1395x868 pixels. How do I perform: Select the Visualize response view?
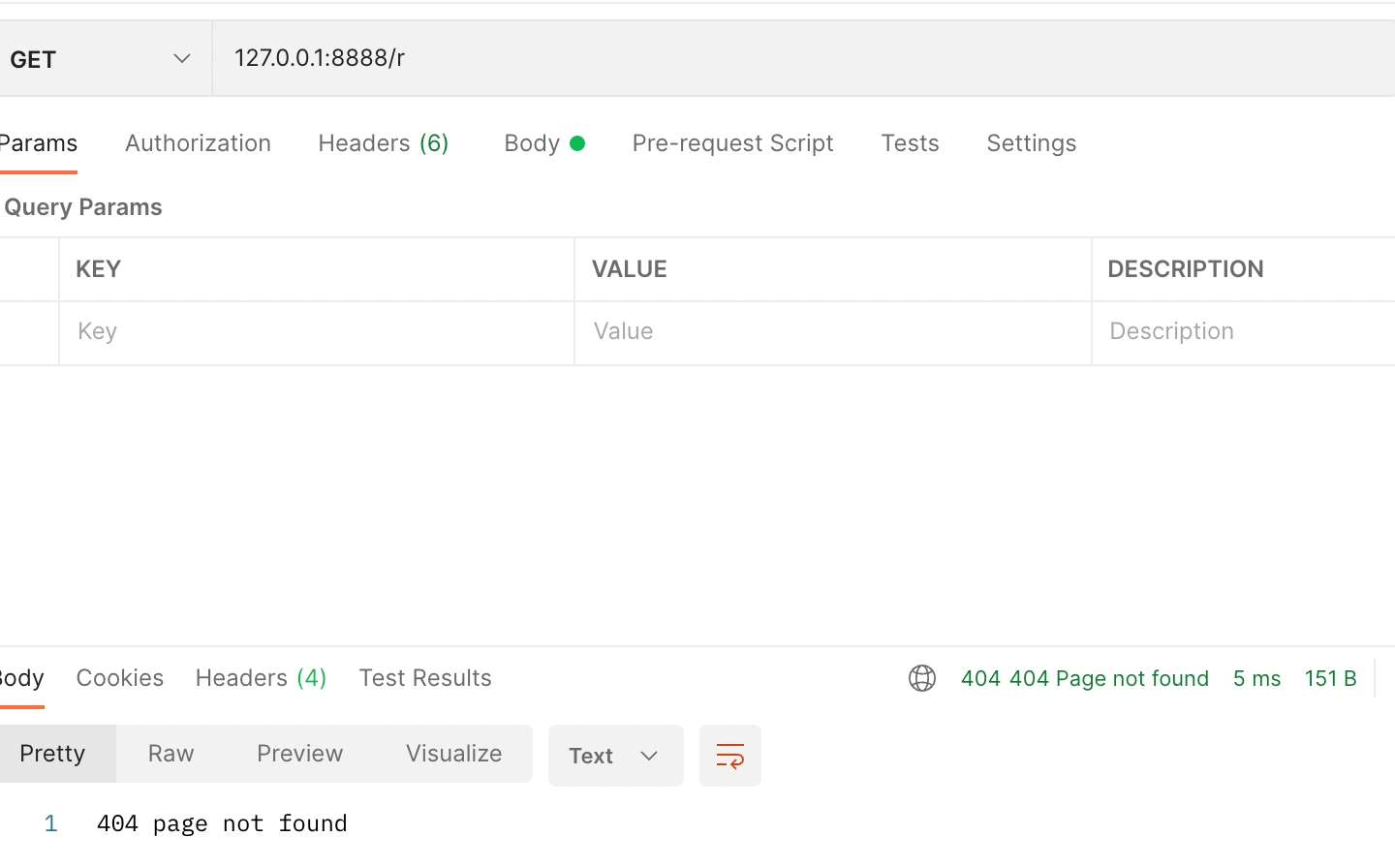(x=453, y=753)
